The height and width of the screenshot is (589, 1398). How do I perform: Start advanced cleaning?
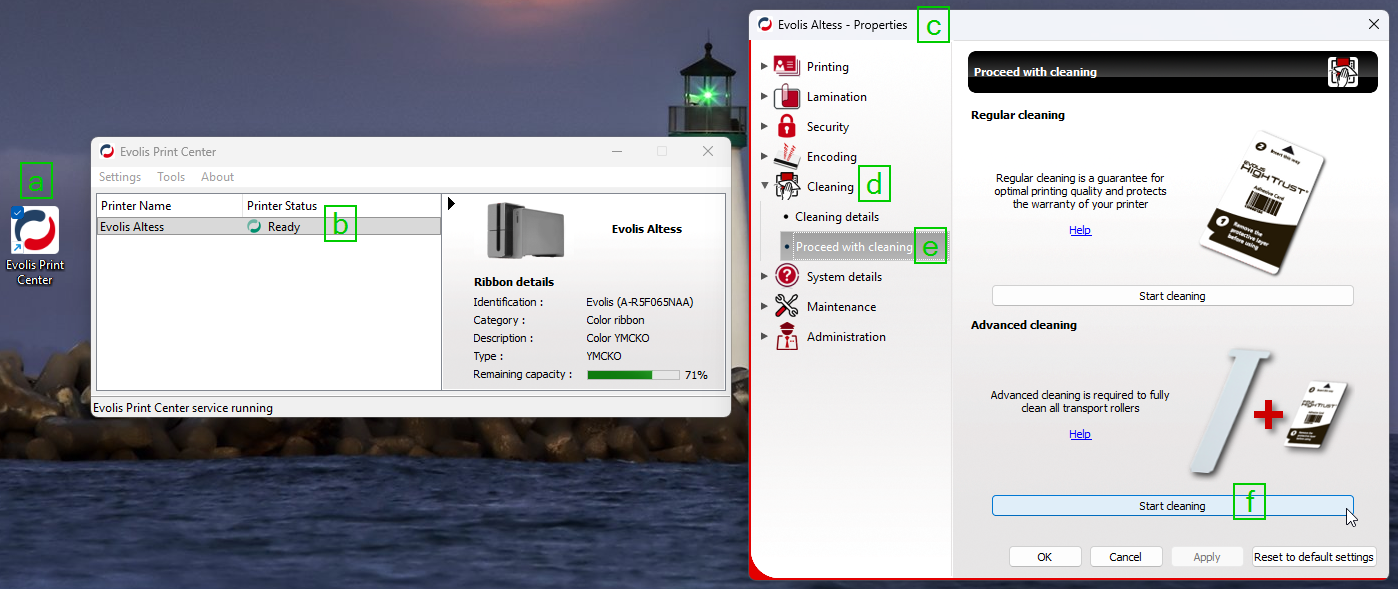pos(1172,506)
